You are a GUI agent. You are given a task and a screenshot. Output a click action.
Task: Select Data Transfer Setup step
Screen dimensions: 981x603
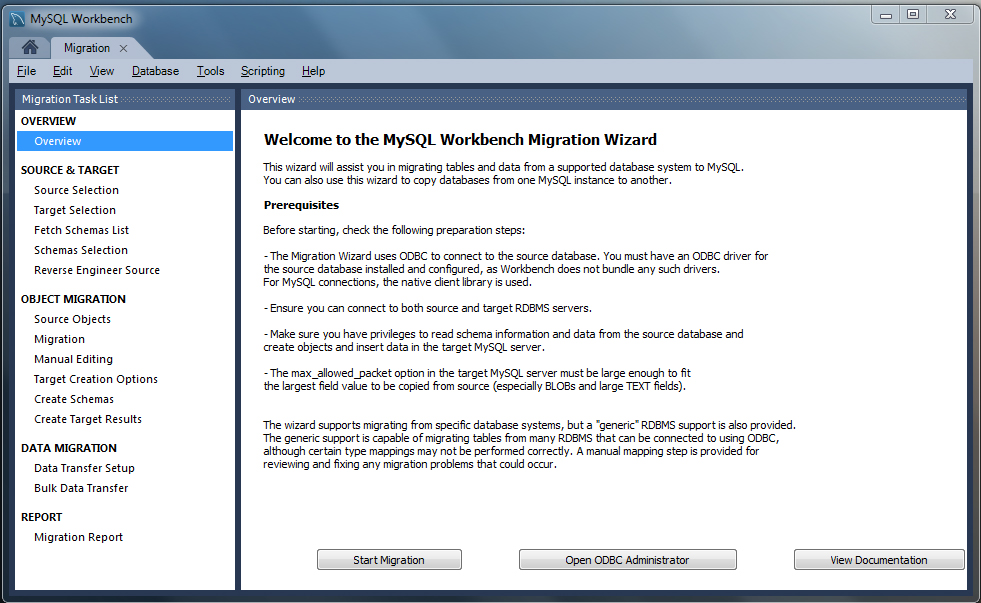pos(84,468)
